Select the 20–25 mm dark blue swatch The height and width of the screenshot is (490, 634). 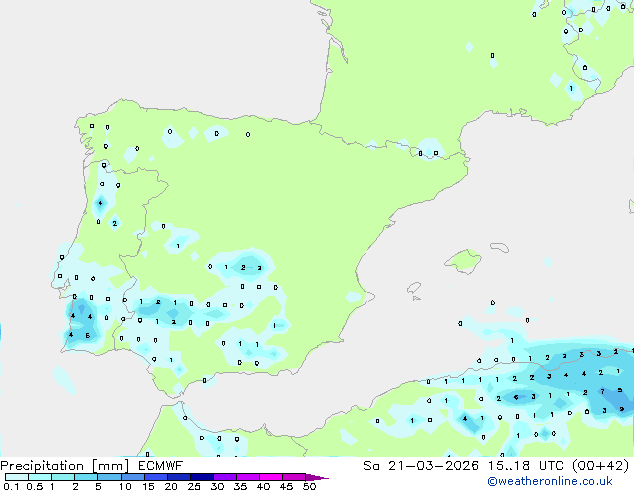pyautogui.click(x=178, y=477)
